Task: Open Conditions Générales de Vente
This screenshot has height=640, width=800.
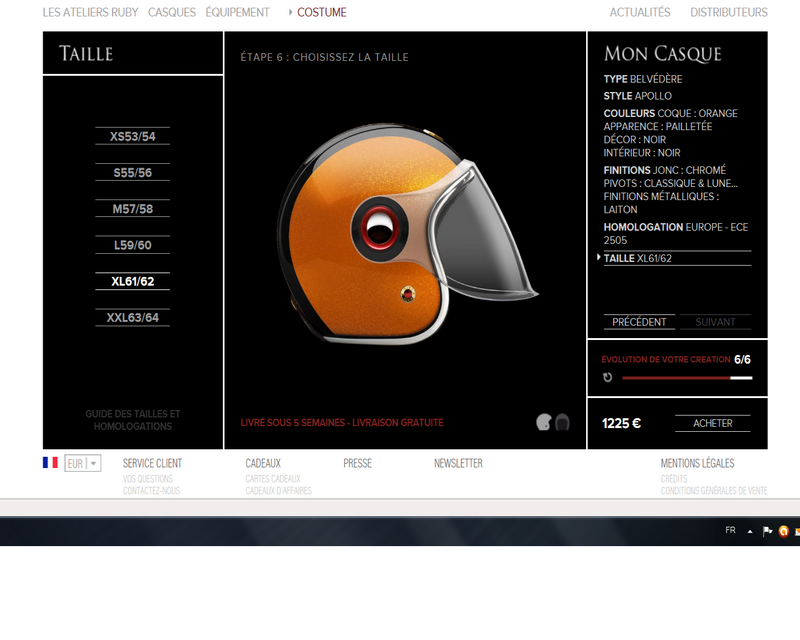Action: [714, 490]
